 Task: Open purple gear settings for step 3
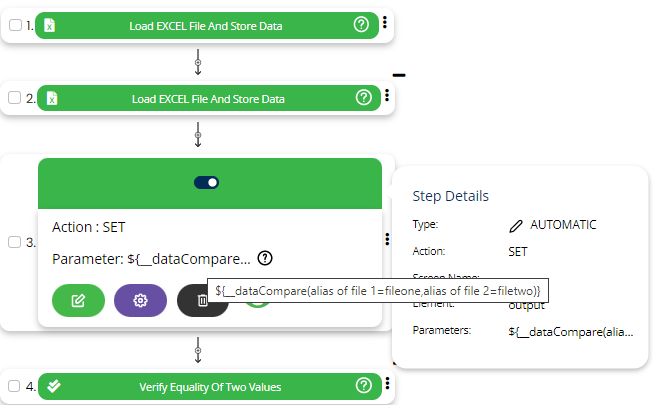click(140, 300)
